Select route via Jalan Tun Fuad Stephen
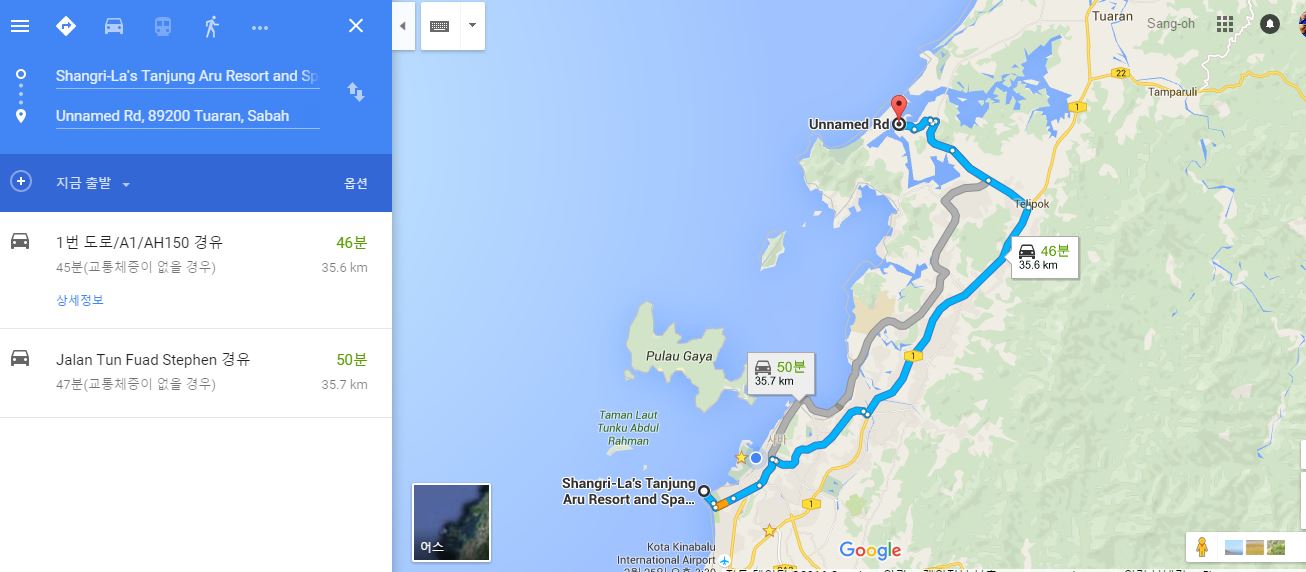Screen dimensions: 1306x572 click(x=196, y=373)
